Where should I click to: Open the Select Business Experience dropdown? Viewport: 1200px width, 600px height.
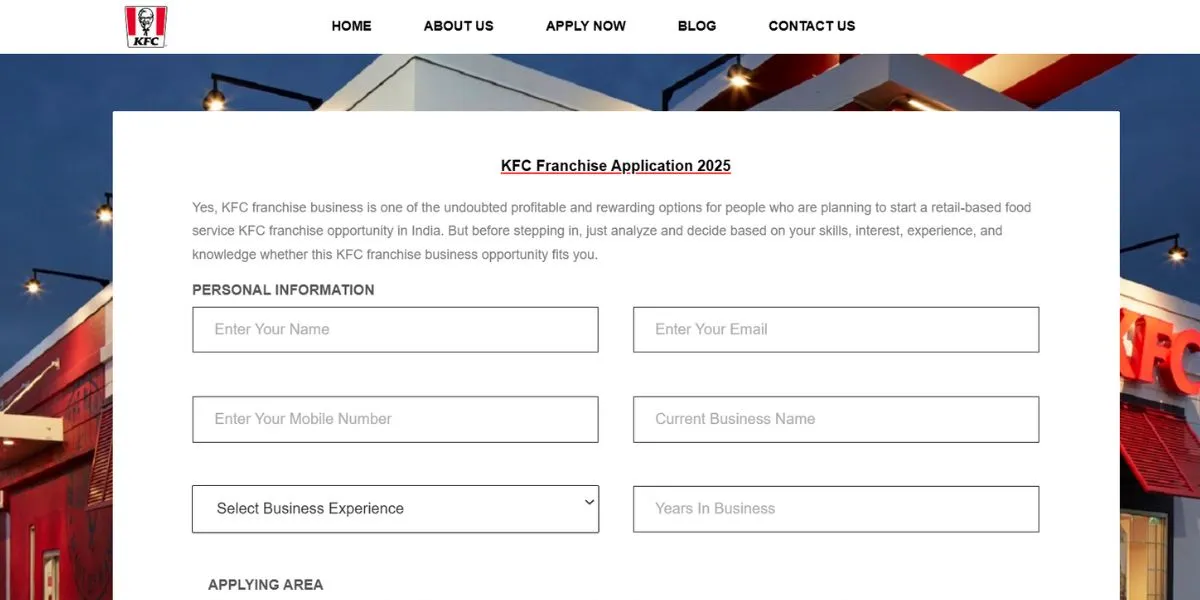click(x=395, y=509)
